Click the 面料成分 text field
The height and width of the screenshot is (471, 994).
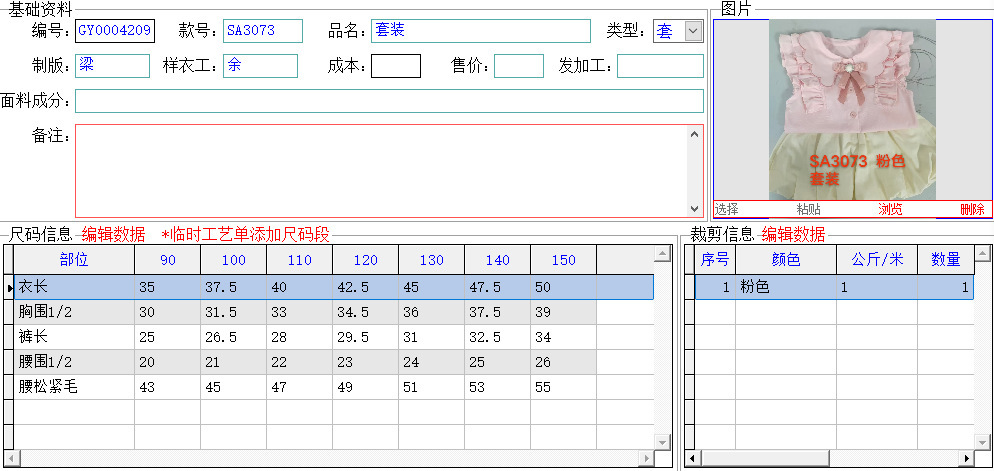tap(389, 101)
